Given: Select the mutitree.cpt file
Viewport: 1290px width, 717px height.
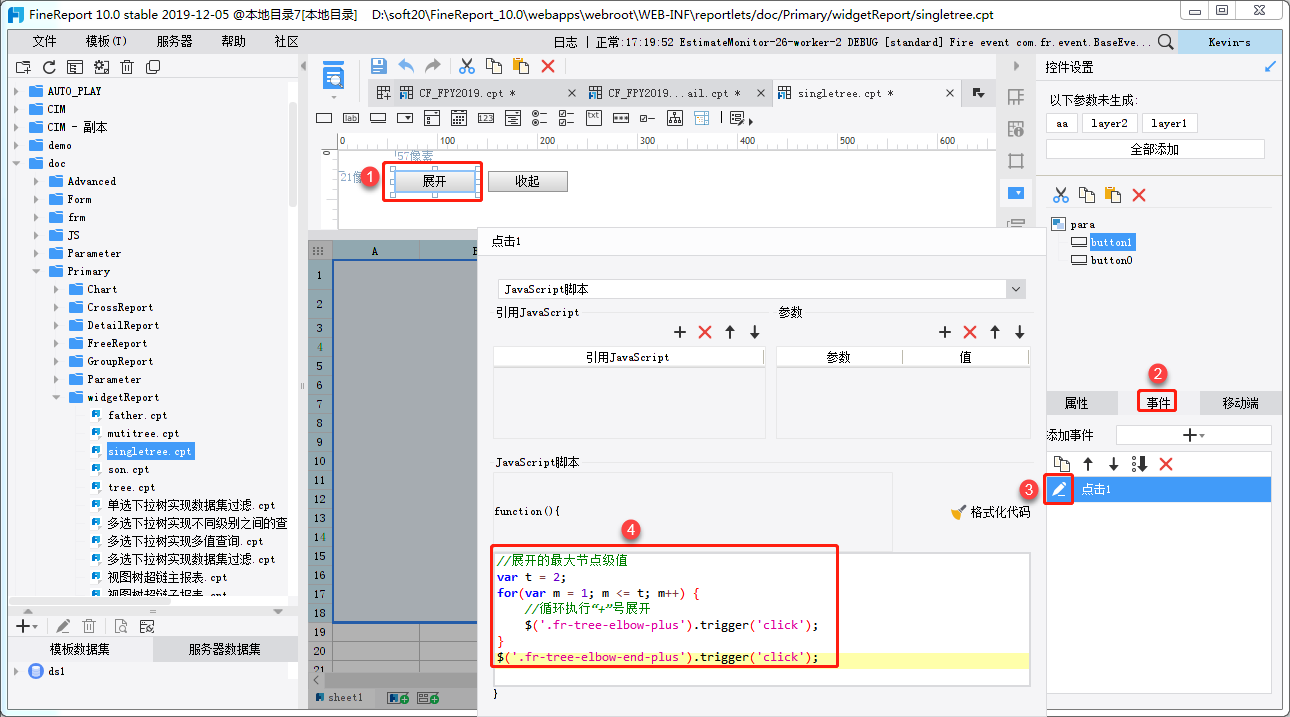Looking at the screenshot, I should click(143, 433).
